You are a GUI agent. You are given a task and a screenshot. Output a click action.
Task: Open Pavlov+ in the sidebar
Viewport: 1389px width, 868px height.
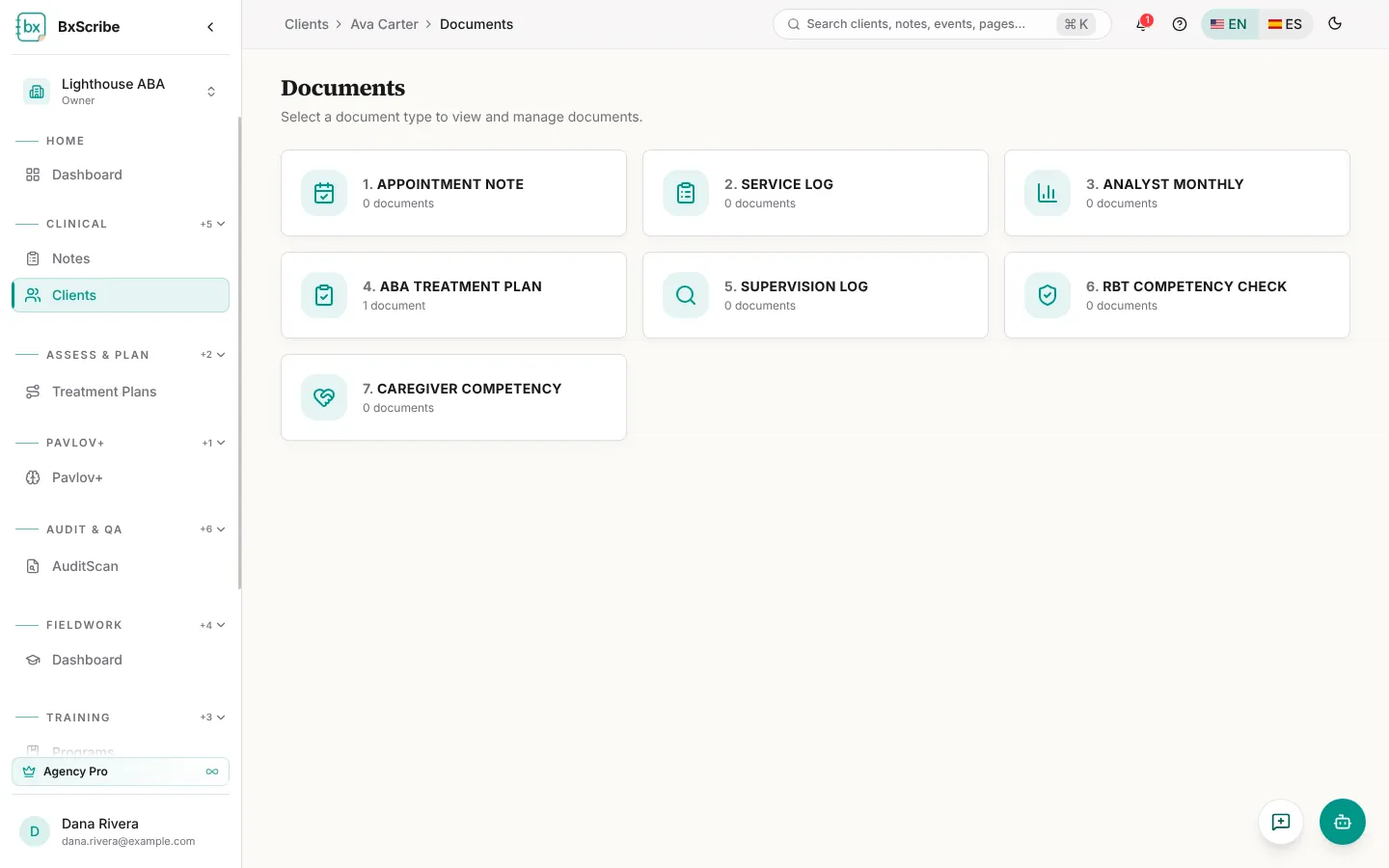click(121, 477)
